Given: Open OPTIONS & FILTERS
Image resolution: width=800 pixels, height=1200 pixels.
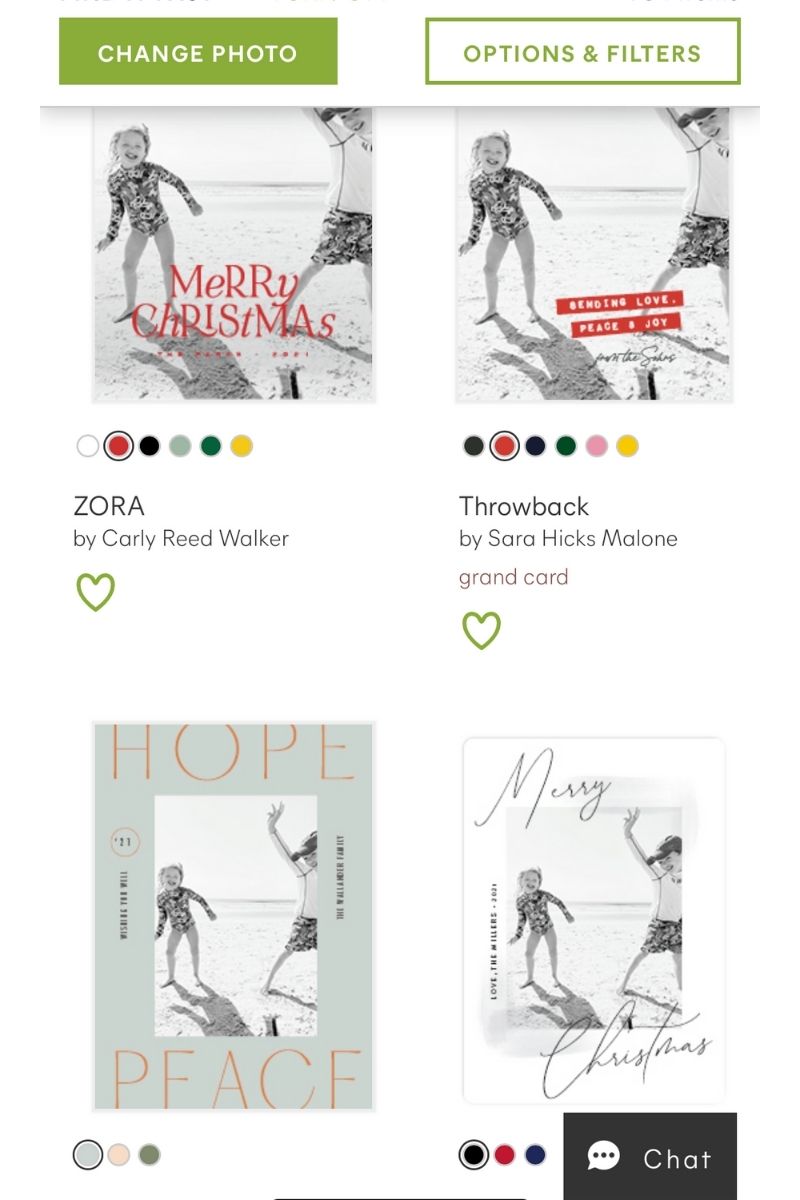Looking at the screenshot, I should (x=582, y=53).
